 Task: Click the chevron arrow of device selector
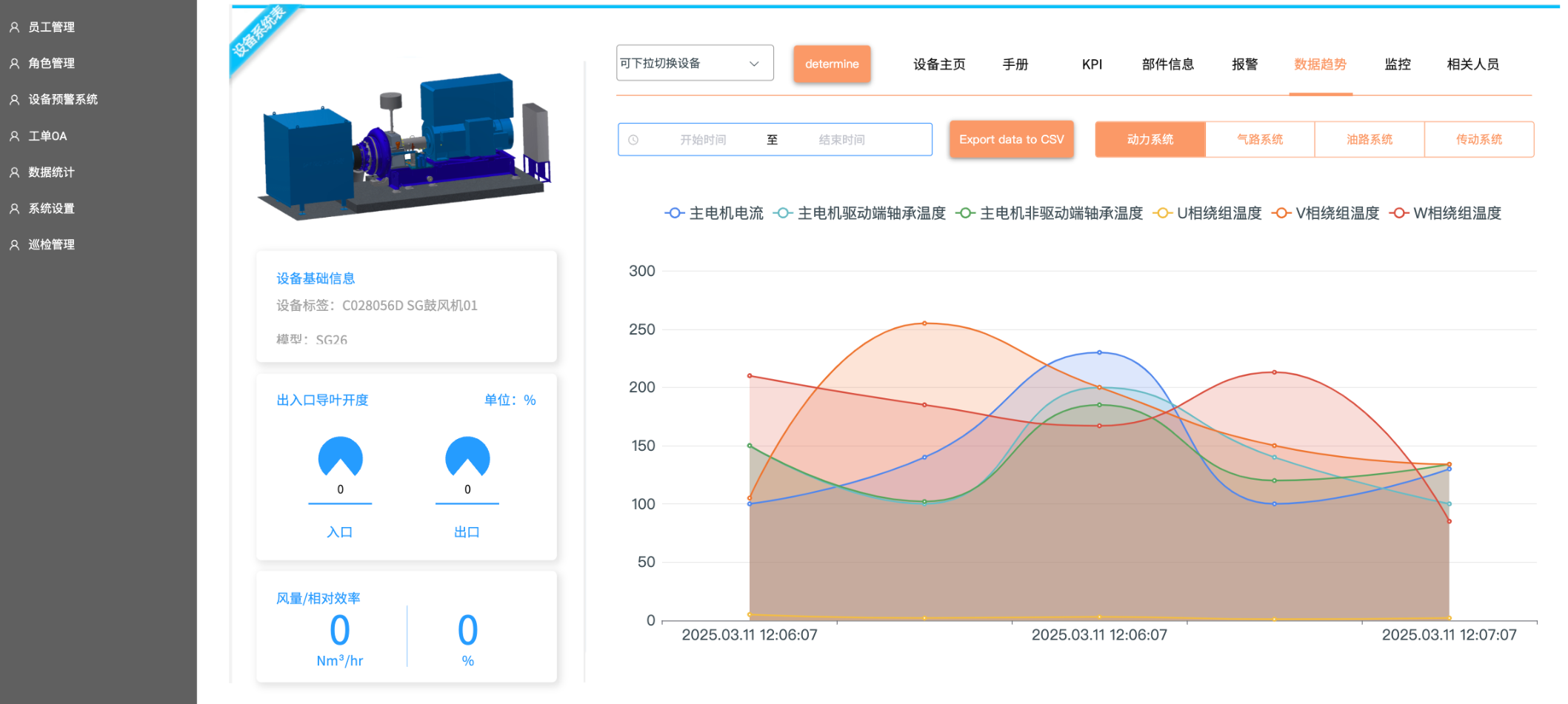click(x=754, y=64)
